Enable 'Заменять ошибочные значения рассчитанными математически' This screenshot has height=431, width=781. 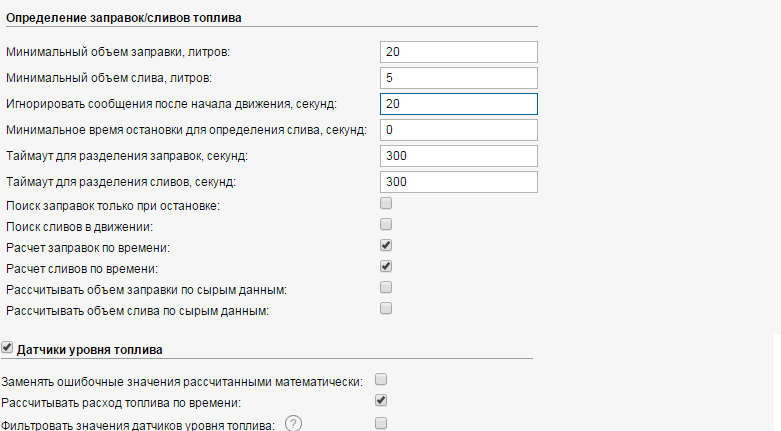pos(380,380)
